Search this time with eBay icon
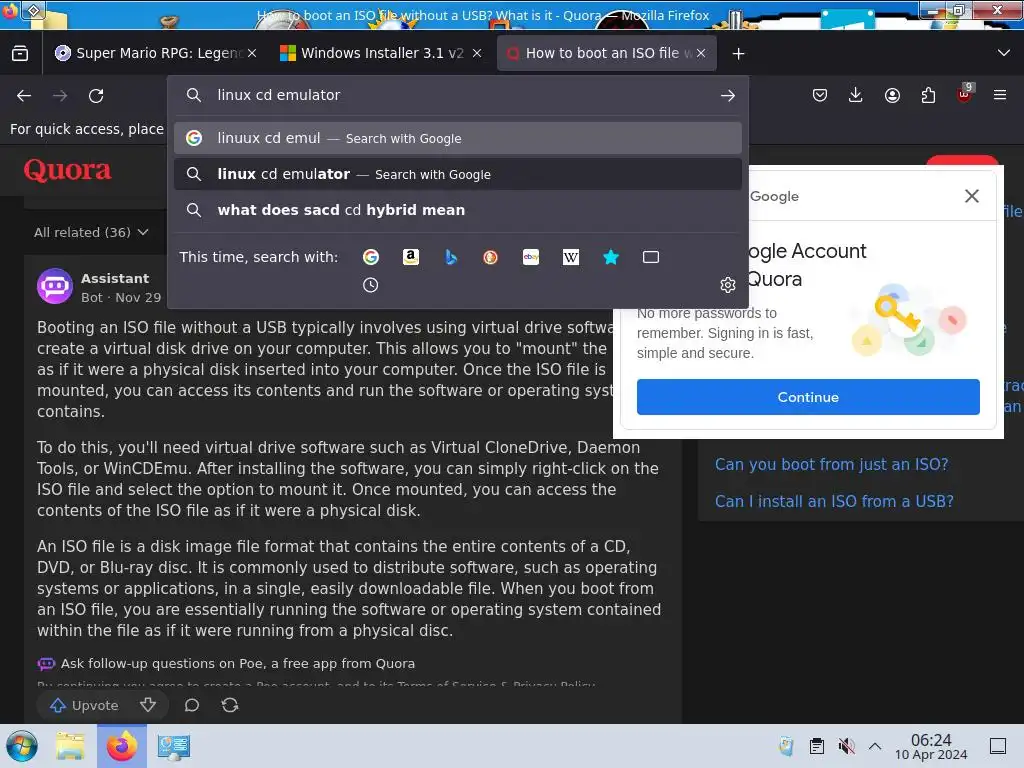Screen dimensions: 1024x768 tap(531, 257)
